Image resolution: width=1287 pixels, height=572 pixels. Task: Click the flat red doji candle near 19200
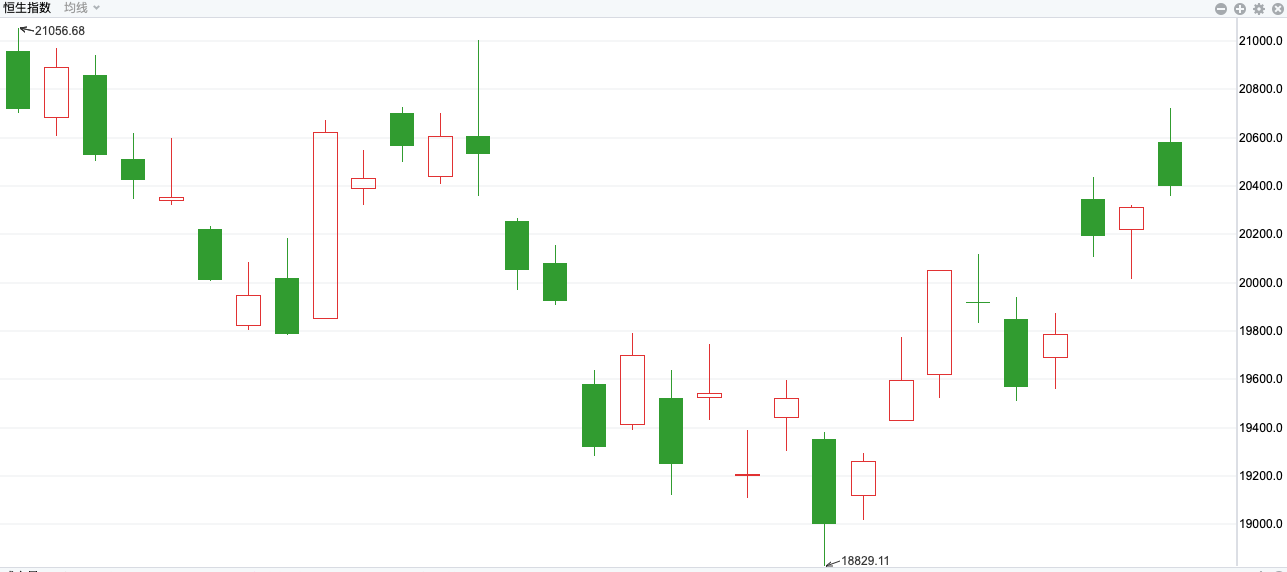tap(747, 475)
